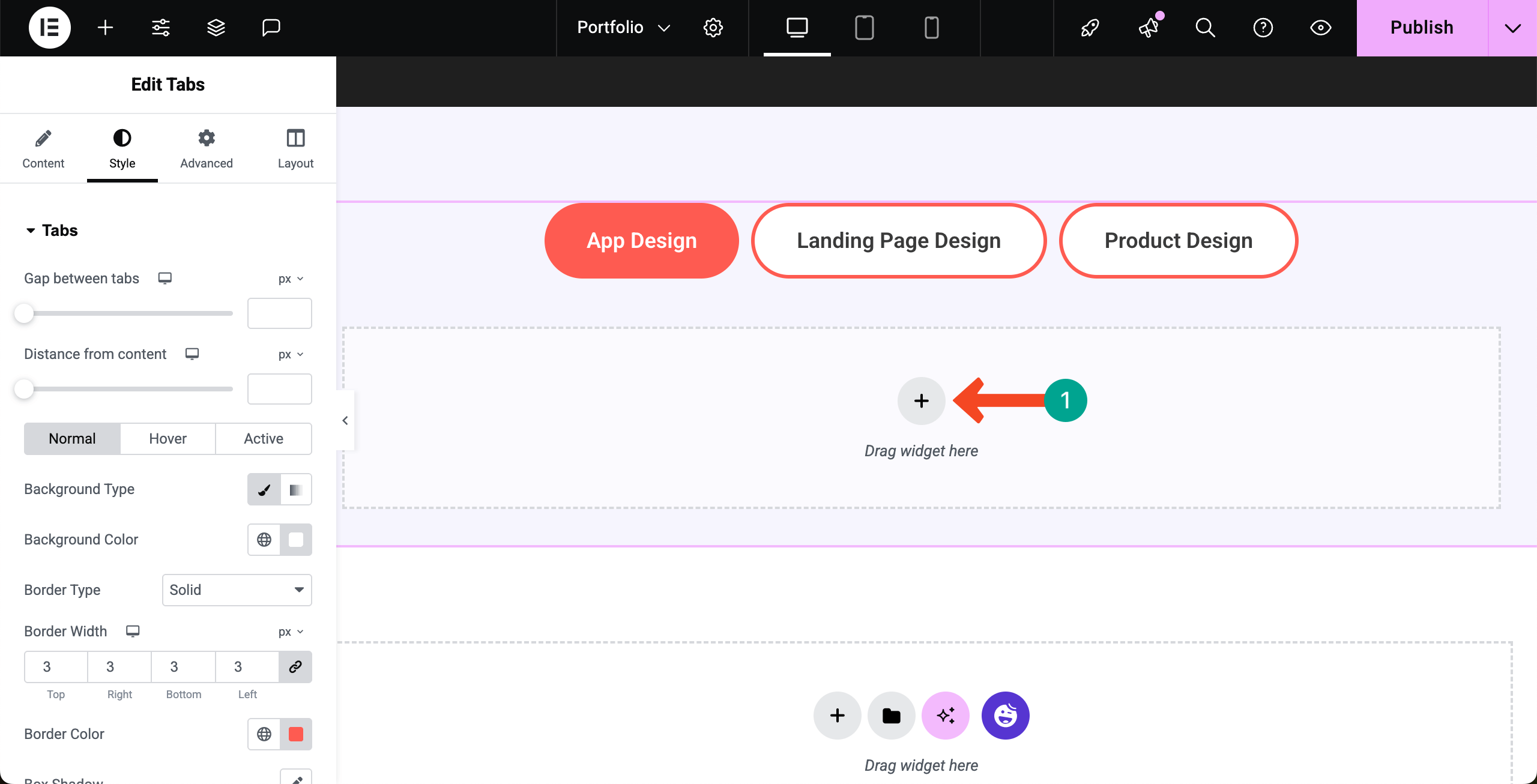Open global colors for Background Color
The width and height of the screenshot is (1537, 784).
tap(264, 540)
